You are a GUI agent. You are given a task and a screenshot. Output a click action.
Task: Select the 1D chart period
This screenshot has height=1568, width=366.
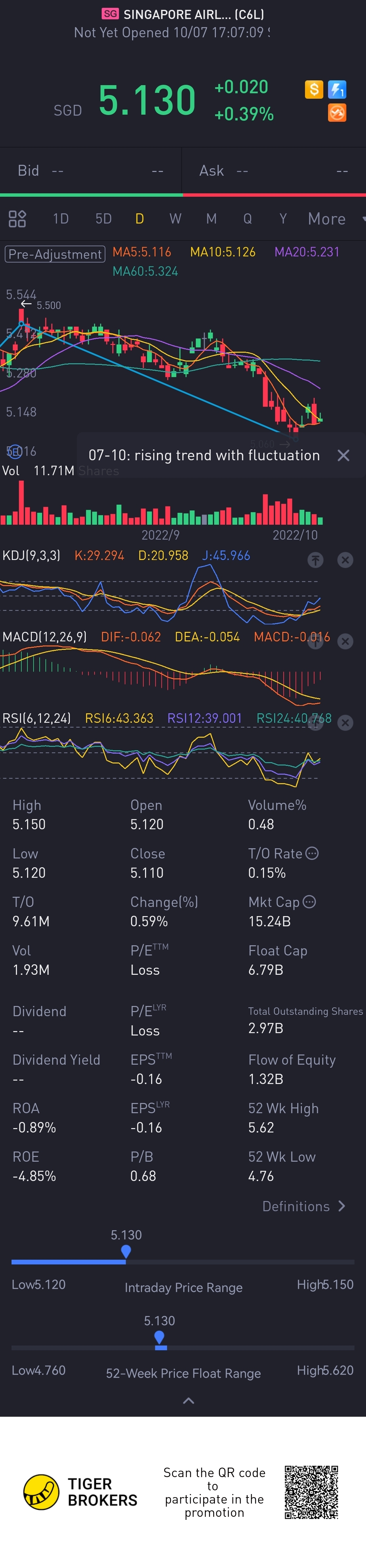[61, 218]
